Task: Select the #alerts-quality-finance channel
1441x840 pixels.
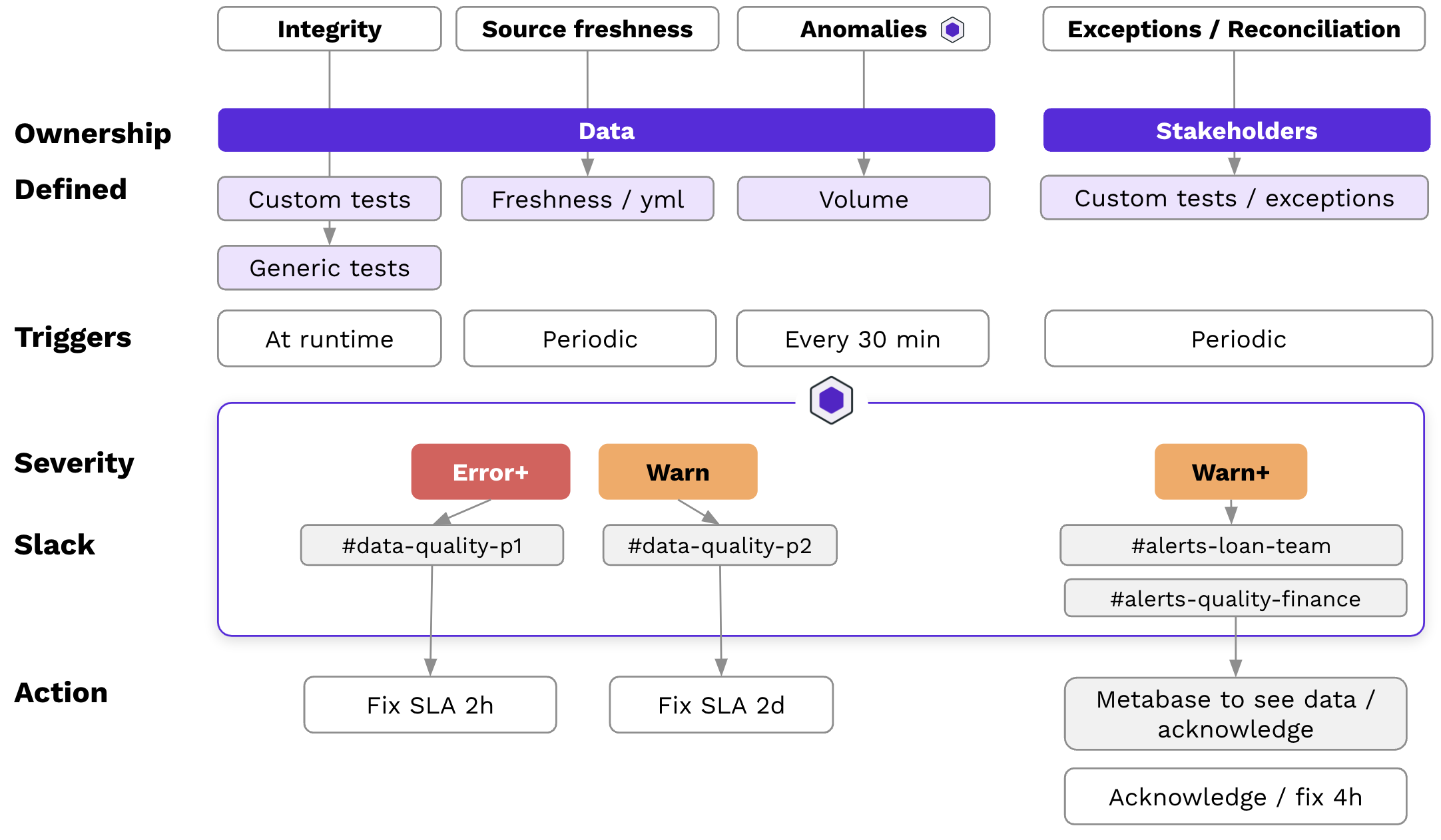Action: pos(1235,598)
